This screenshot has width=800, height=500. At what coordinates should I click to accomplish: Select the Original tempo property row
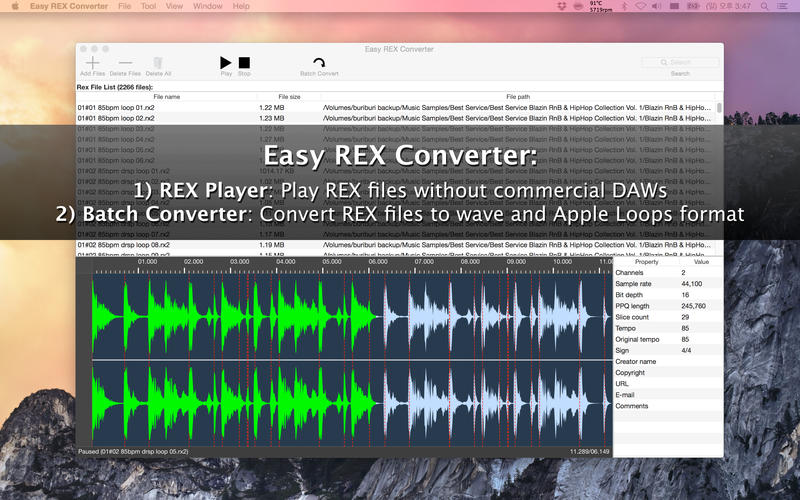click(668, 339)
